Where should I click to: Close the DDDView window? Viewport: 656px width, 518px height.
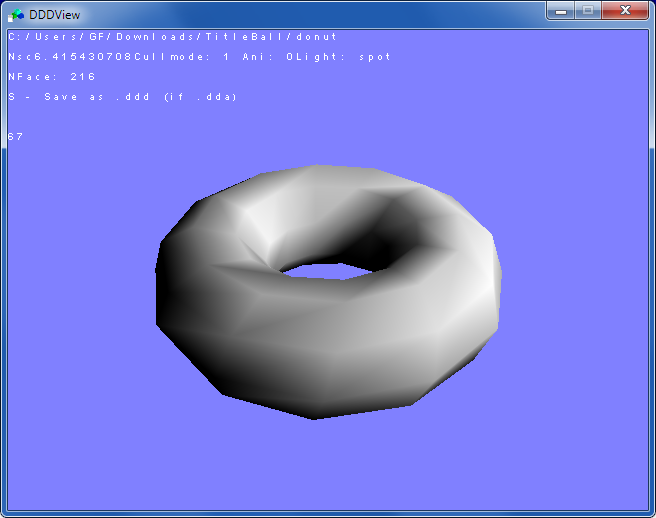[625, 10]
